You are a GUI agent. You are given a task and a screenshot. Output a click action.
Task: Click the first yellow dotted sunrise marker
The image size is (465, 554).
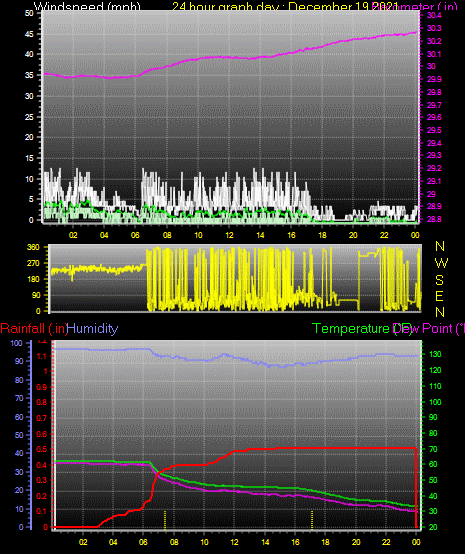click(x=165, y=520)
